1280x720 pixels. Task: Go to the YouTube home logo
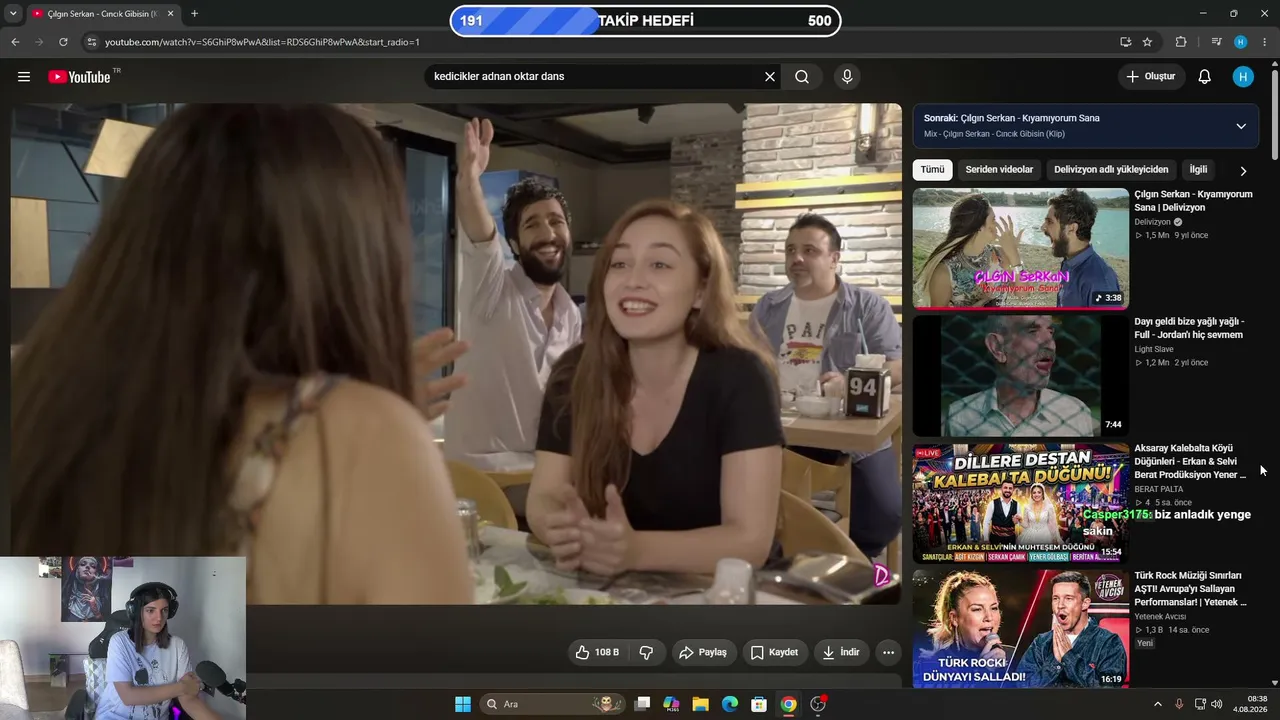tap(80, 77)
